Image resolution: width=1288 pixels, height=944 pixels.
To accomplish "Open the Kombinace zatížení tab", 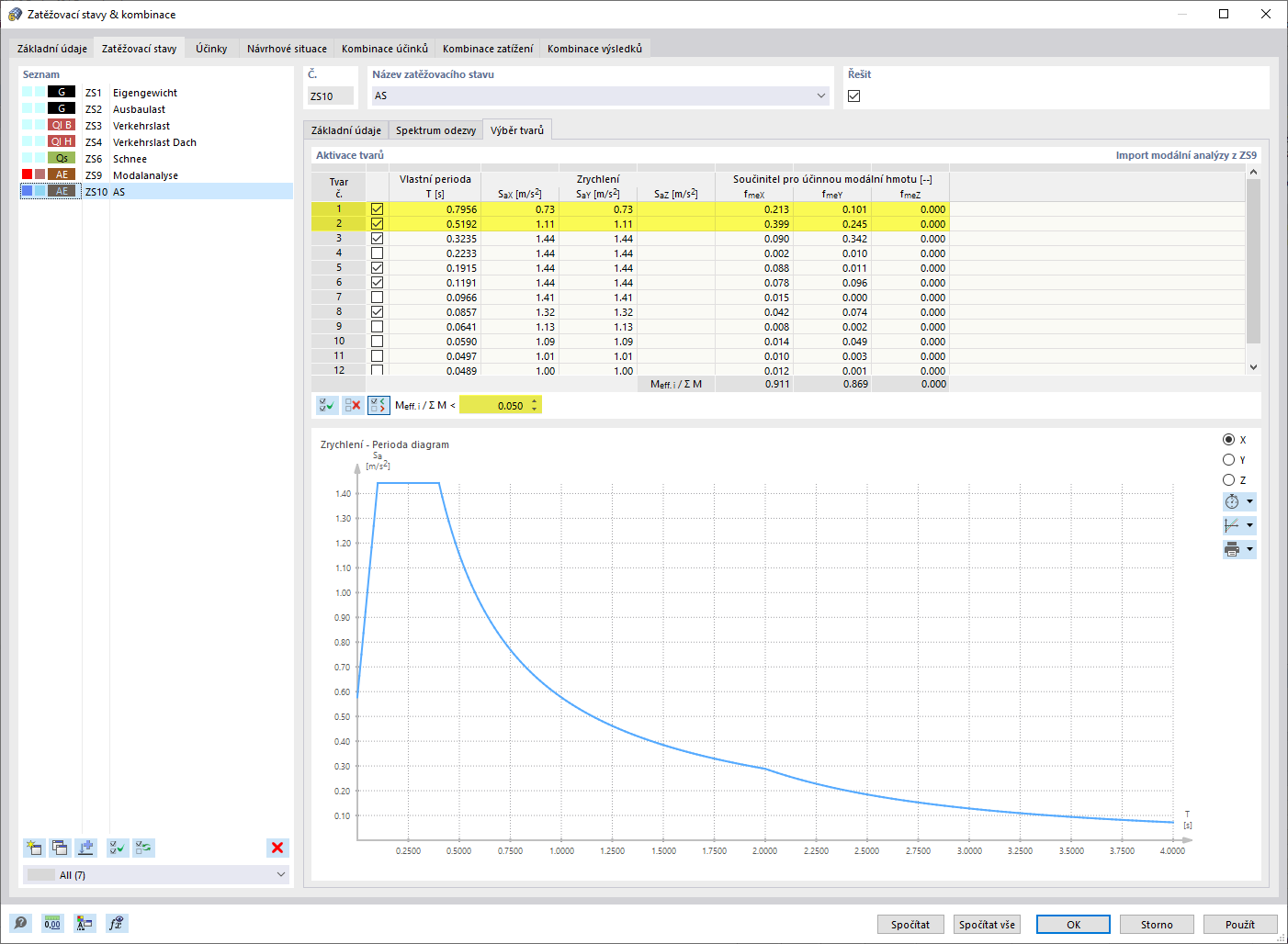I will pyautogui.click(x=487, y=49).
